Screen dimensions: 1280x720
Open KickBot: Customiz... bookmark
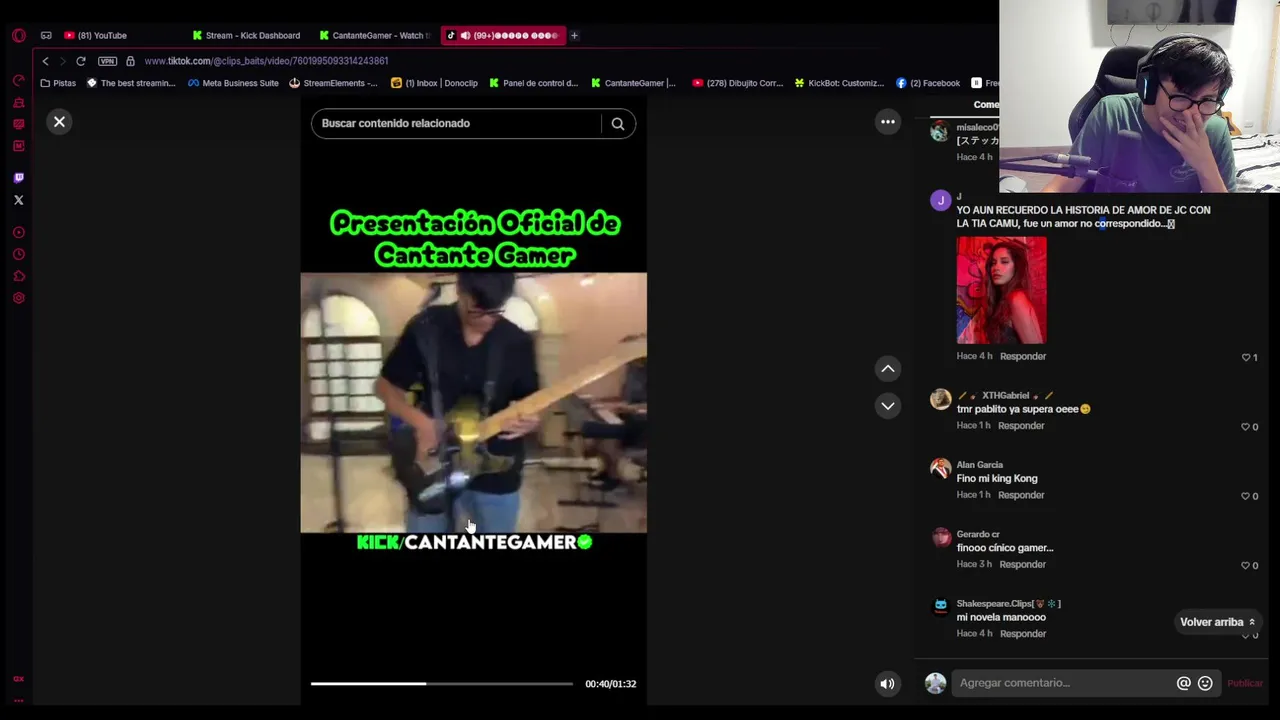point(839,83)
